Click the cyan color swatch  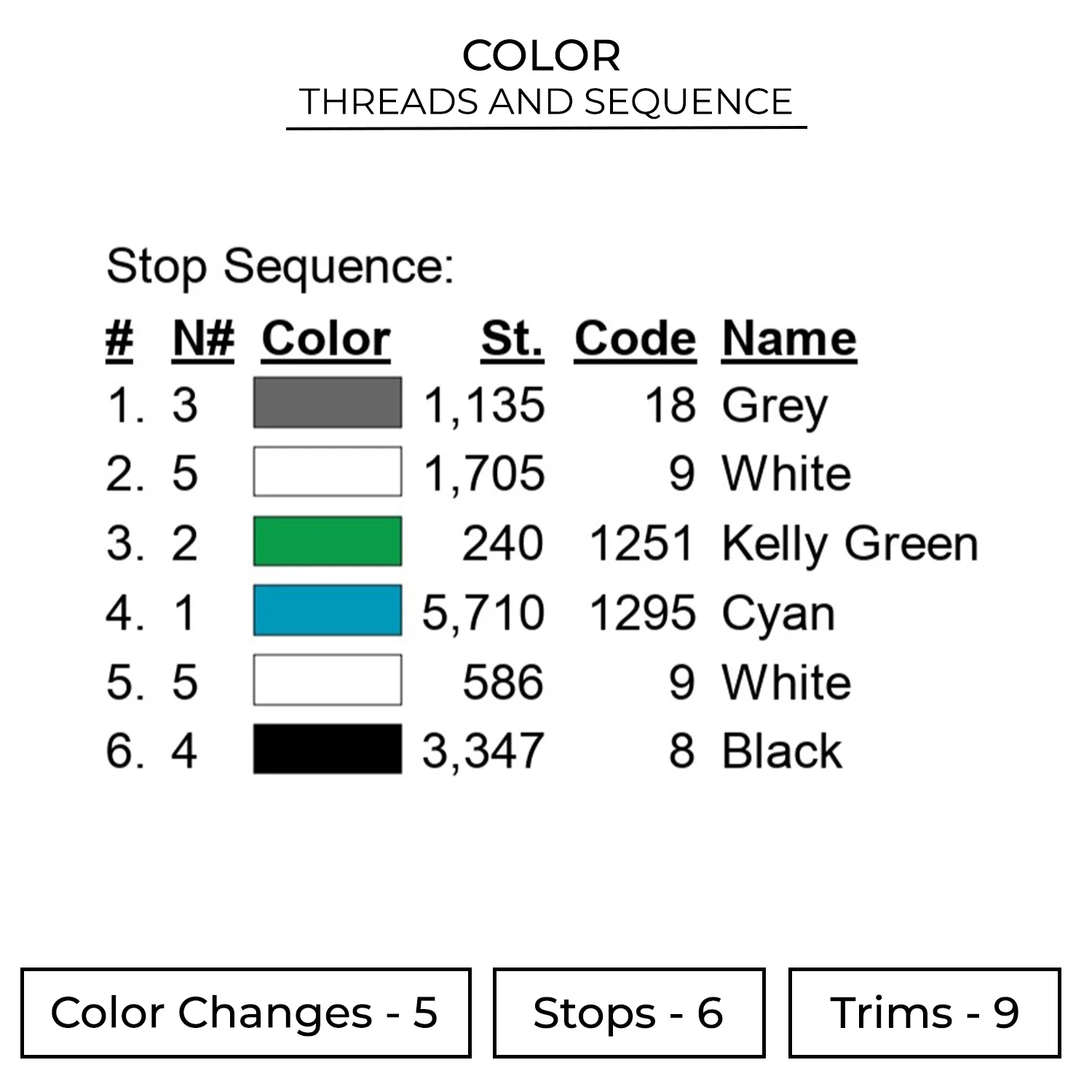click(x=327, y=611)
